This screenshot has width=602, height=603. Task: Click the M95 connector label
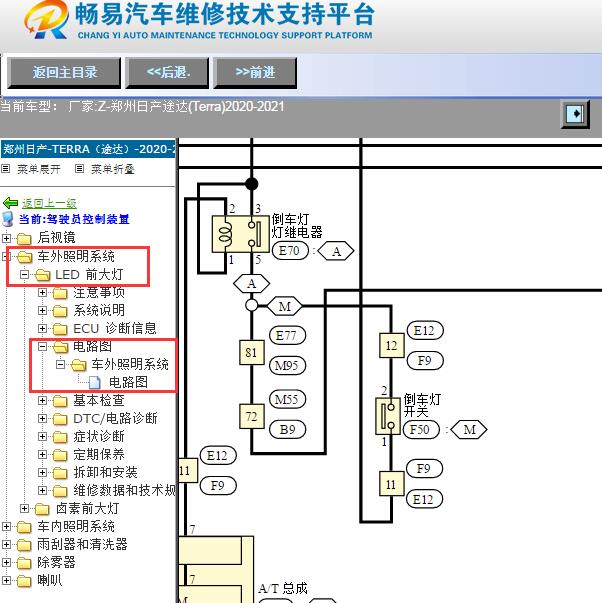point(287,365)
